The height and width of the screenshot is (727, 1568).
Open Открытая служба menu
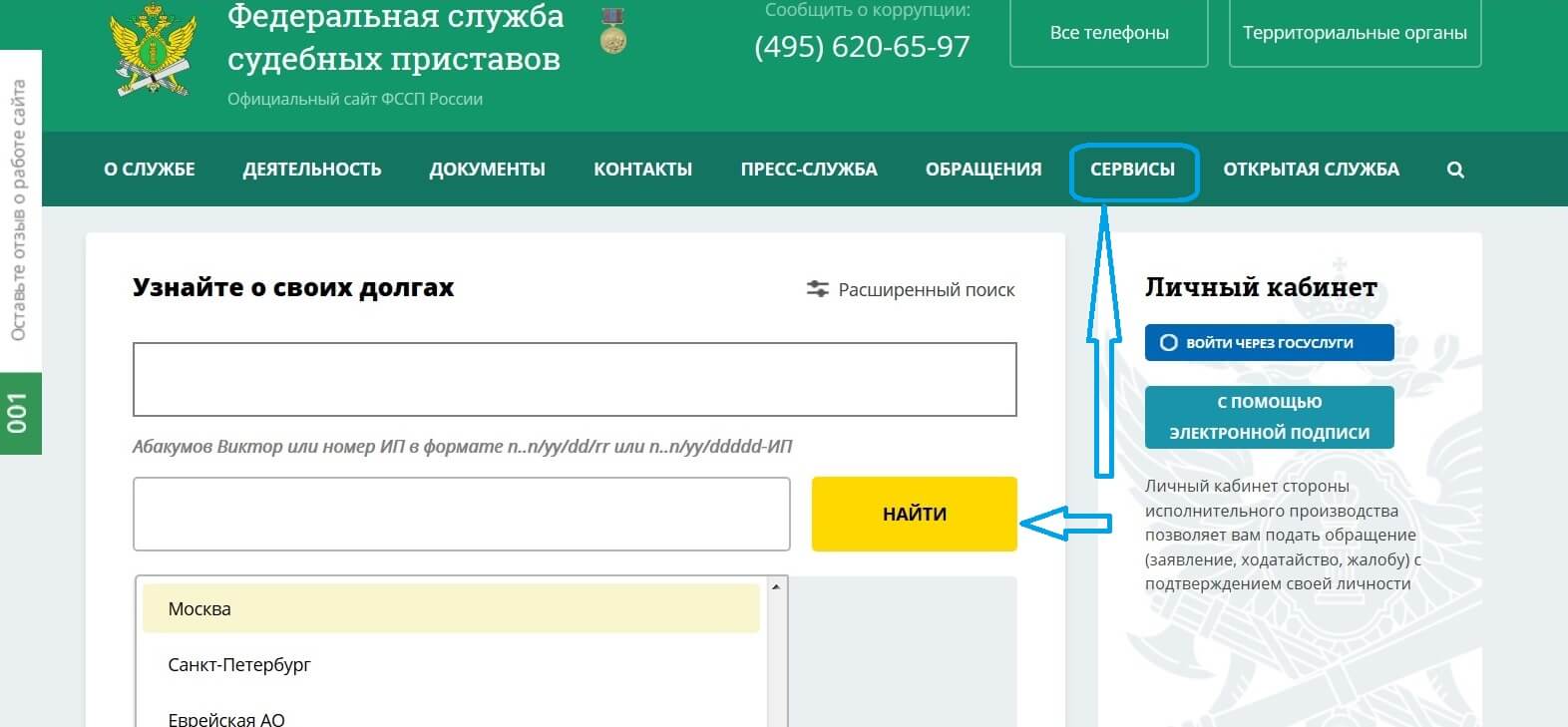(1311, 170)
